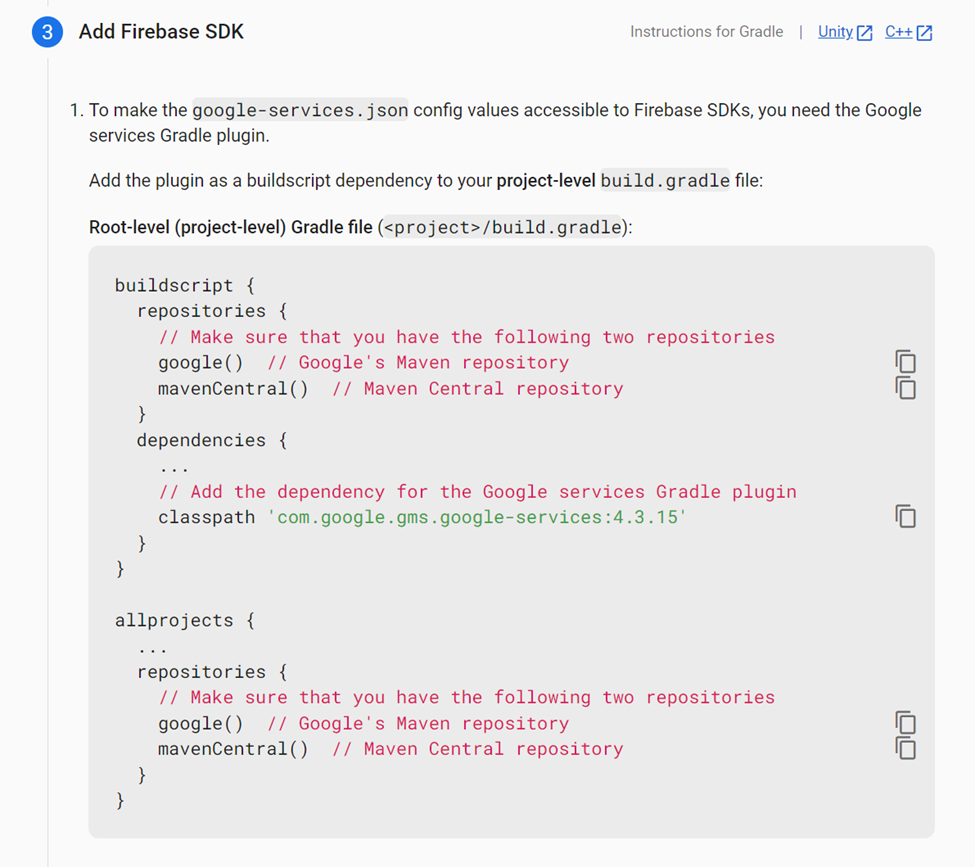Click "Root-level (project-level) Gradle file" label

(231, 227)
